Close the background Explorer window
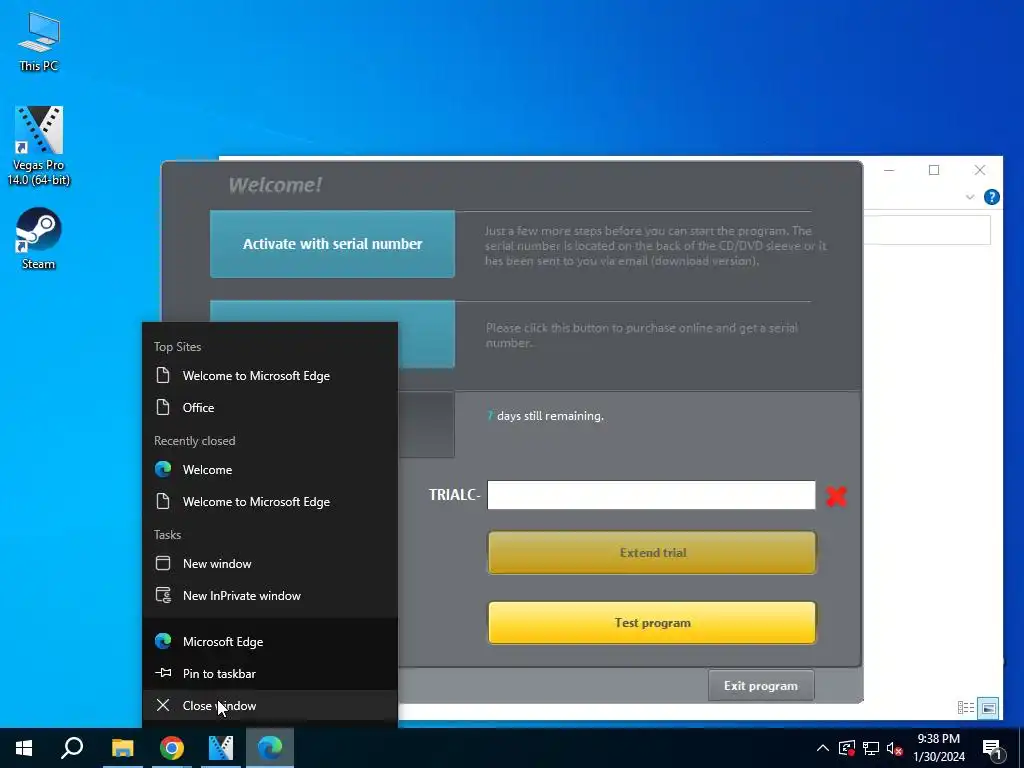Viewport: 1024px width, 768px height. pos(980,170)
